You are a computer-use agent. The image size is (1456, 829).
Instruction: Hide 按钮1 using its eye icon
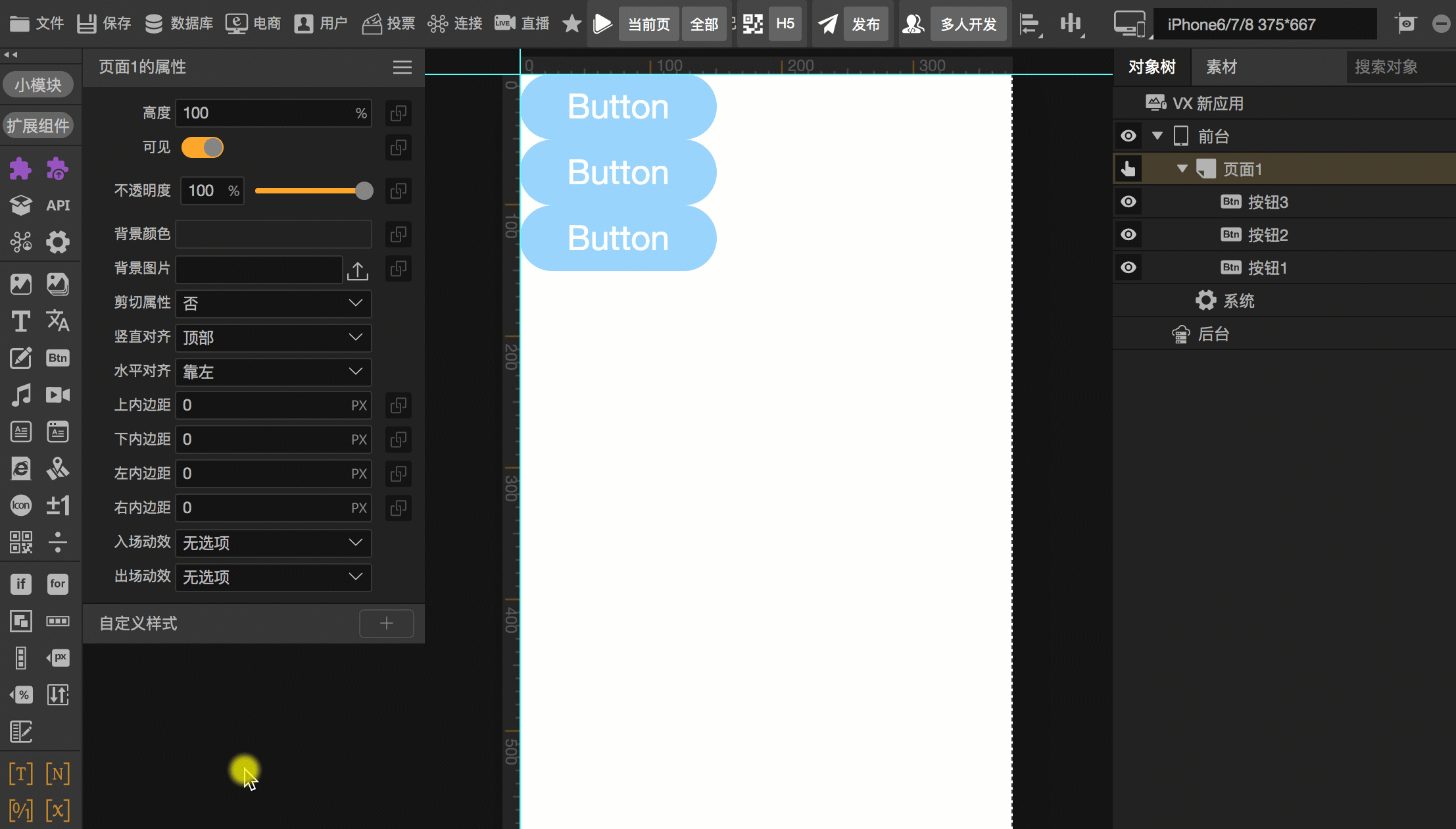pyautogui.click(x=1128, y=268)
